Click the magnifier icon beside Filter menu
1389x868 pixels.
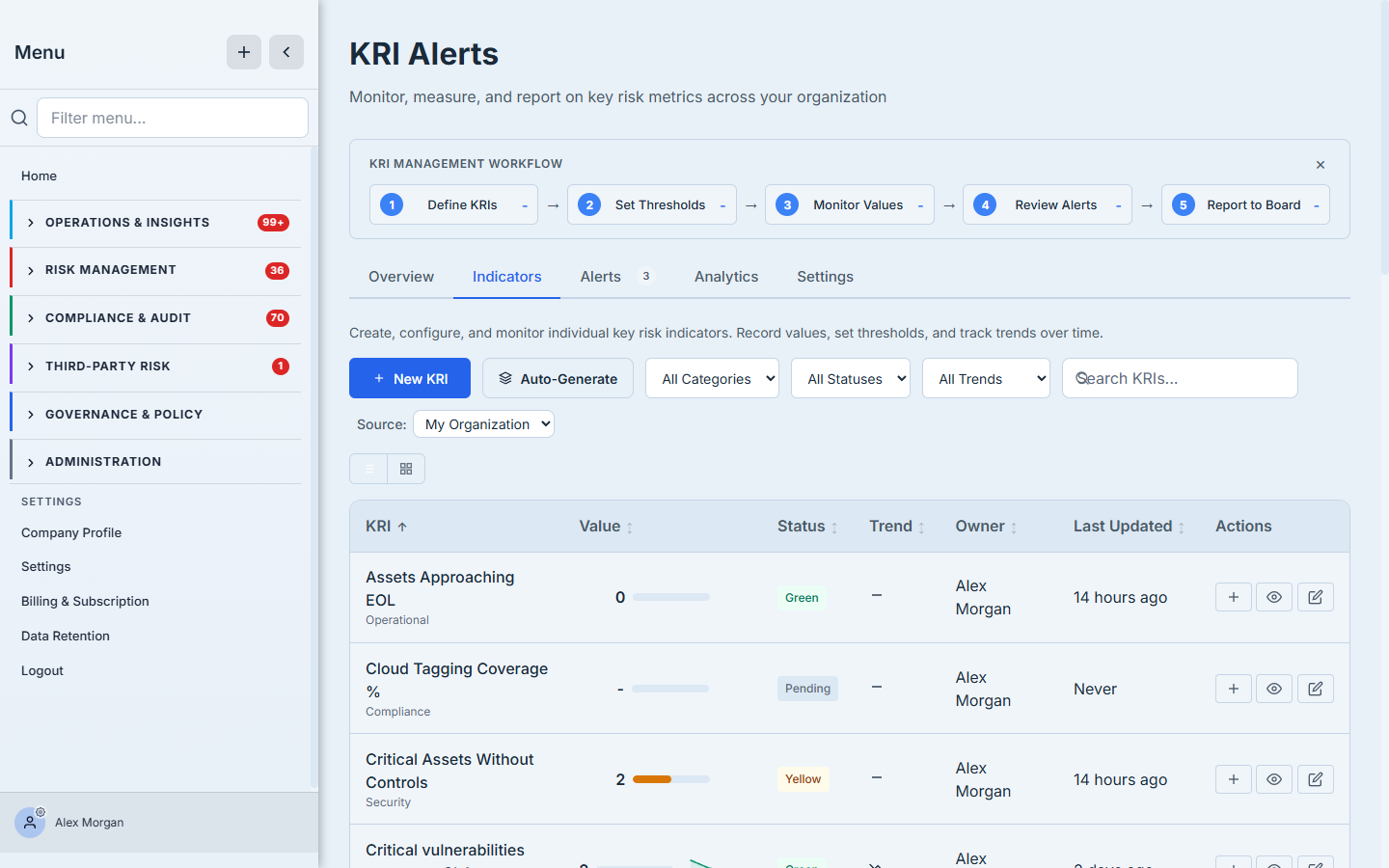(x=19, y=118)
